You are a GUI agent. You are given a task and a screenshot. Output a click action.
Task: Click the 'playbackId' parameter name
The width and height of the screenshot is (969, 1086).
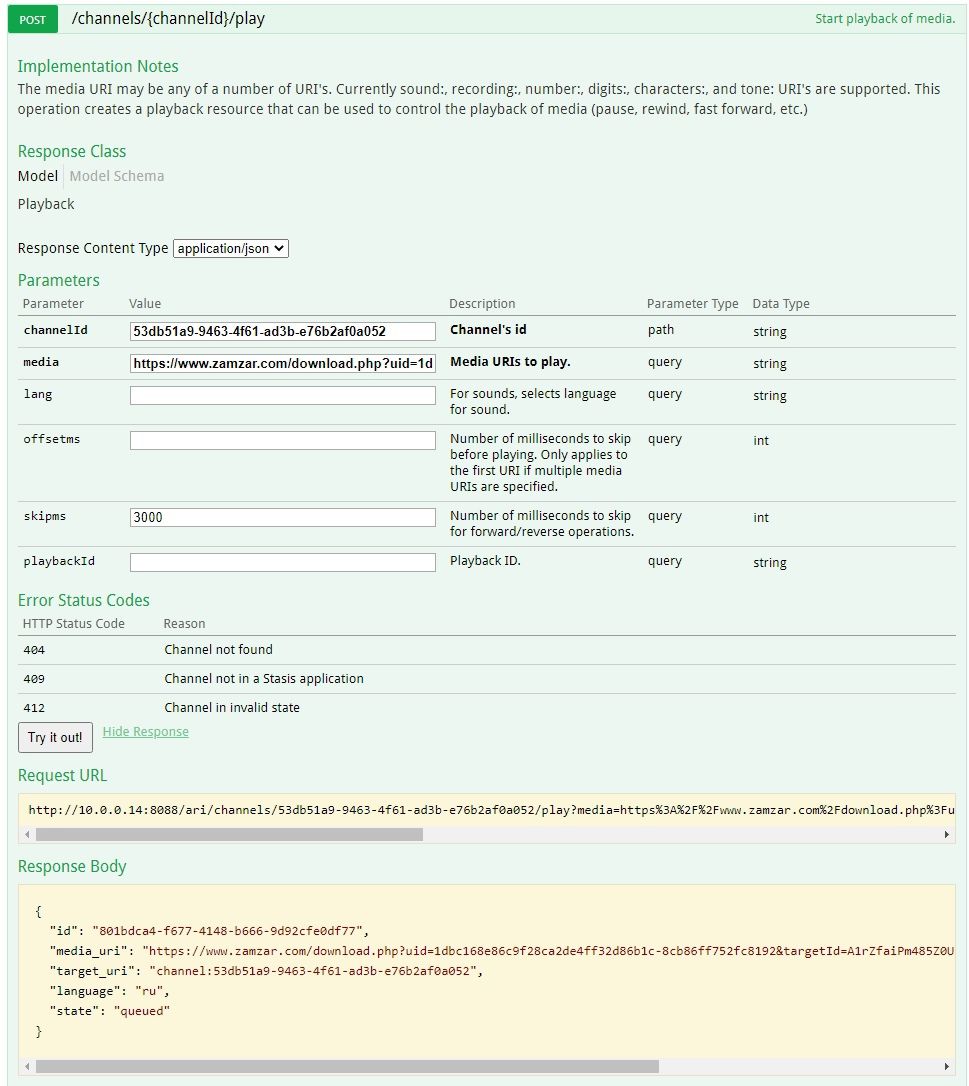pyautogui.click(x=59, y=562)
